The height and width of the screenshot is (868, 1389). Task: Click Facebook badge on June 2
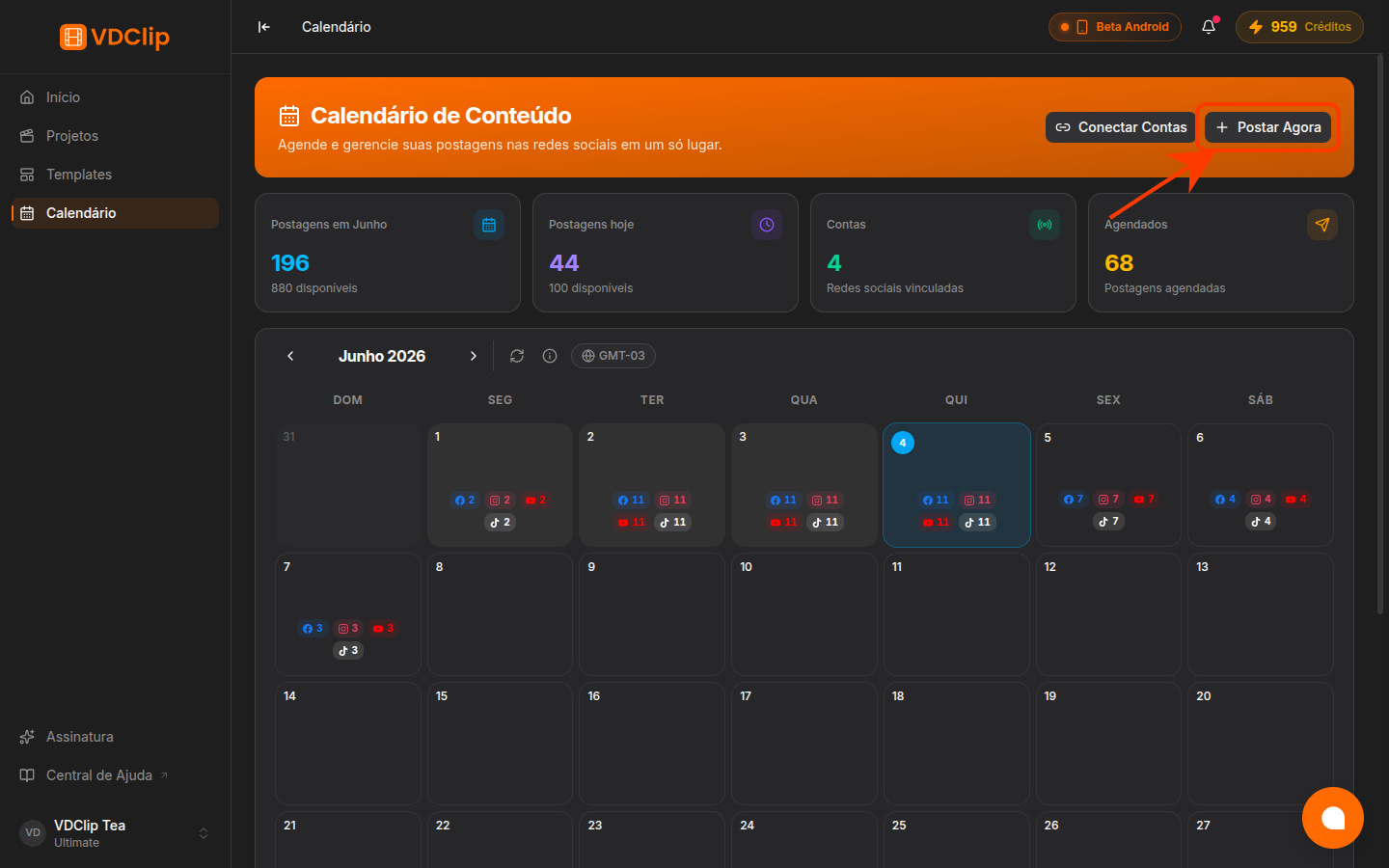coord(631,501)
